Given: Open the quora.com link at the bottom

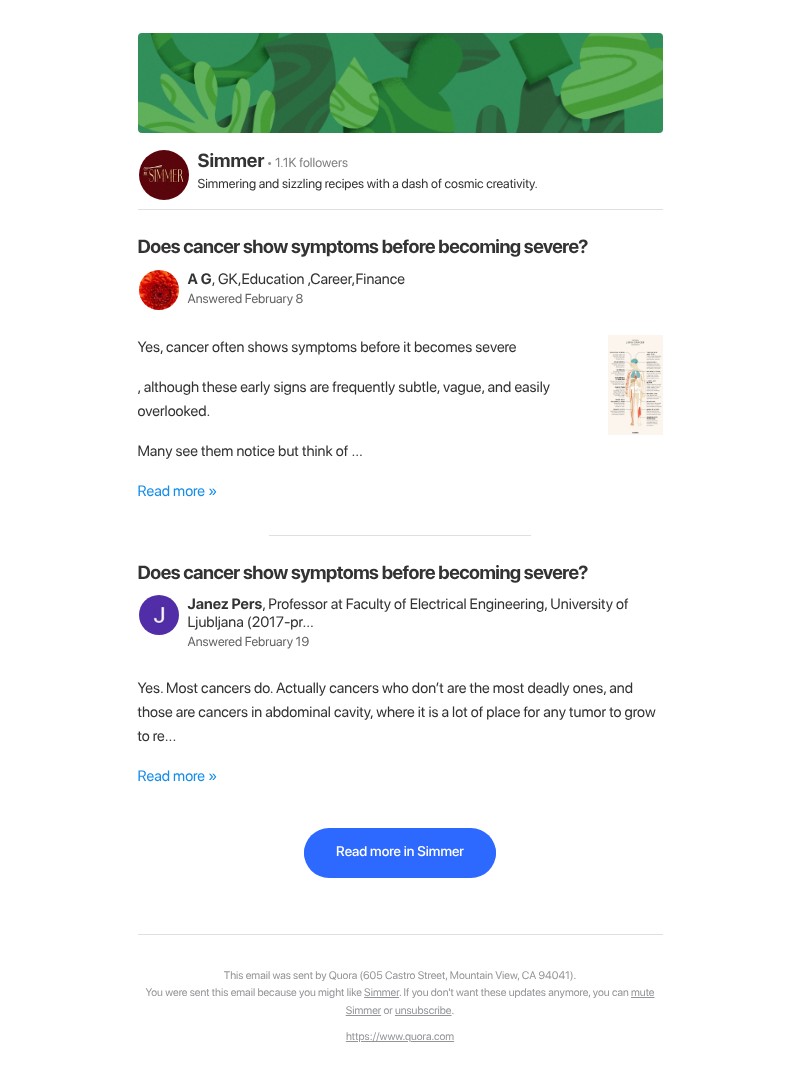Looking at the screenshot, I should click(400, 1036).
